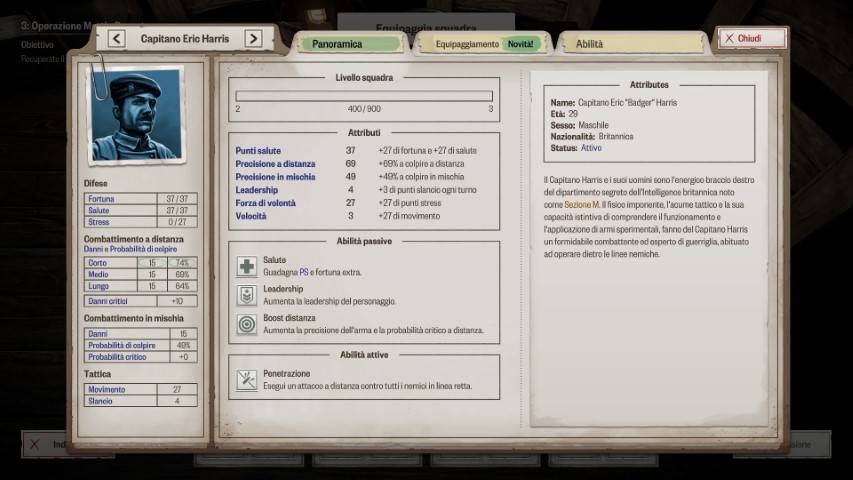Go to the next character with right arrow
The height and width of the screenshot is (480, 853).
click(x=254, y=39)
